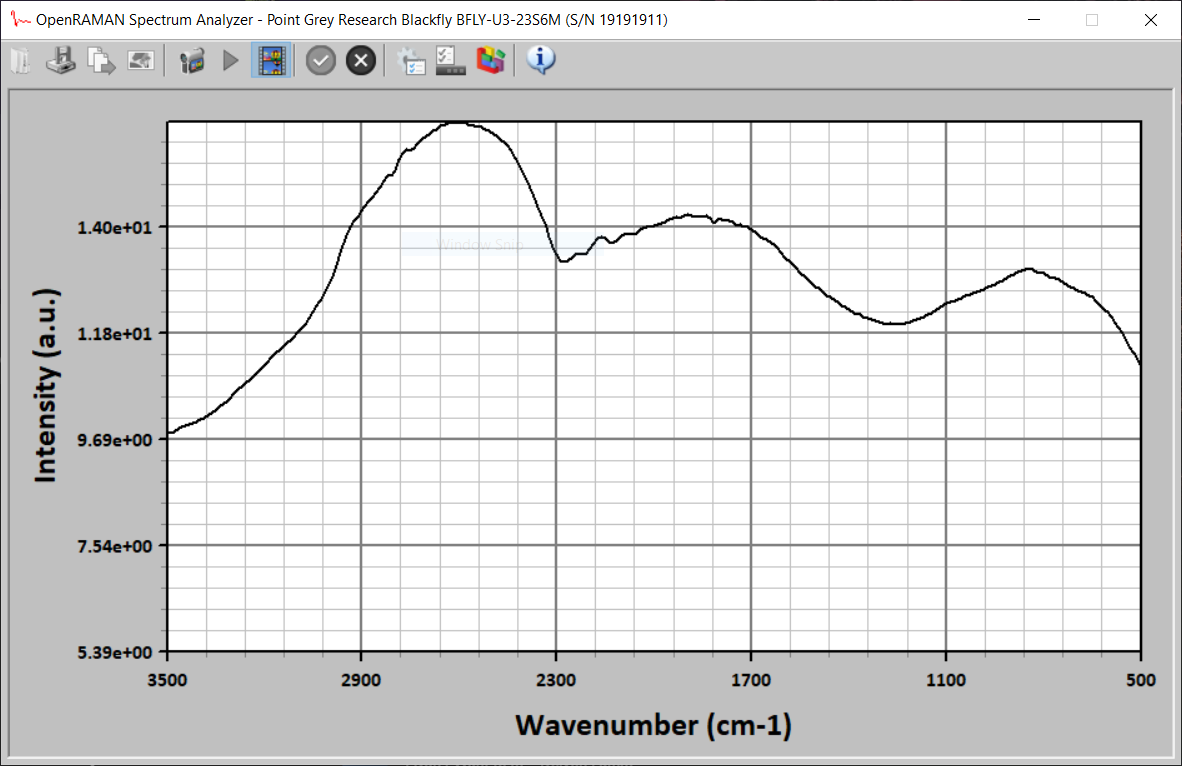Image resolution: width=1182 pixels, height=766 pixels.
Task: Click the Wavenumber axis label
Action: pos(653,725)
